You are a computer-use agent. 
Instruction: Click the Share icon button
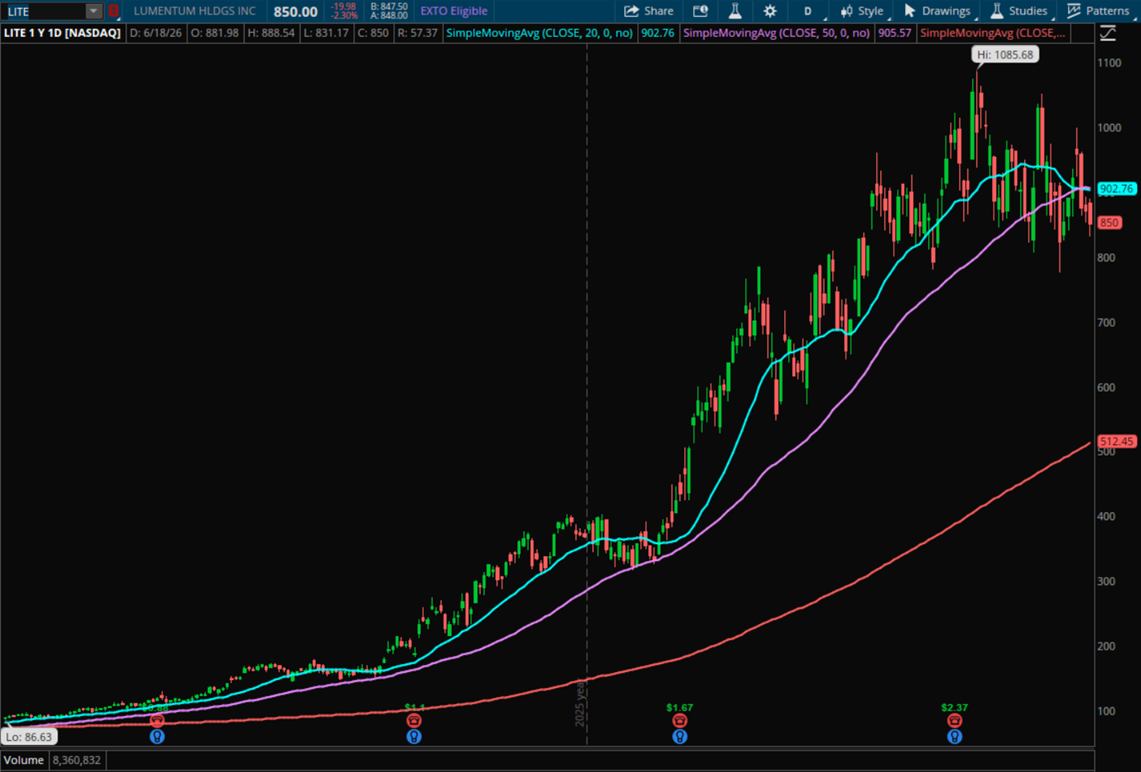[648, 11]
